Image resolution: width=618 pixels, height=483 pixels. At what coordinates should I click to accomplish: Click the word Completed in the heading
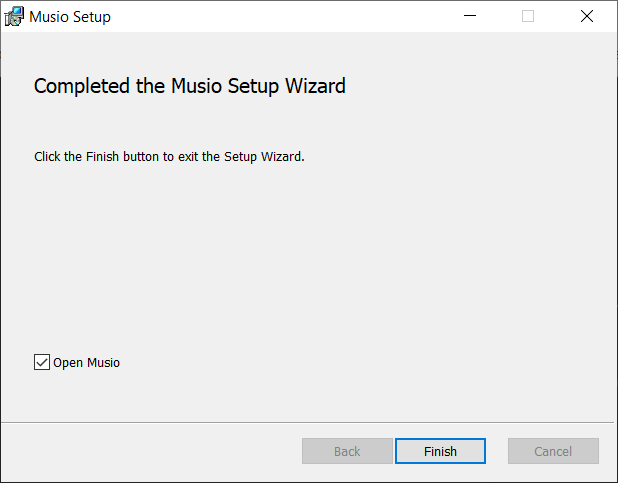point(81,87)
